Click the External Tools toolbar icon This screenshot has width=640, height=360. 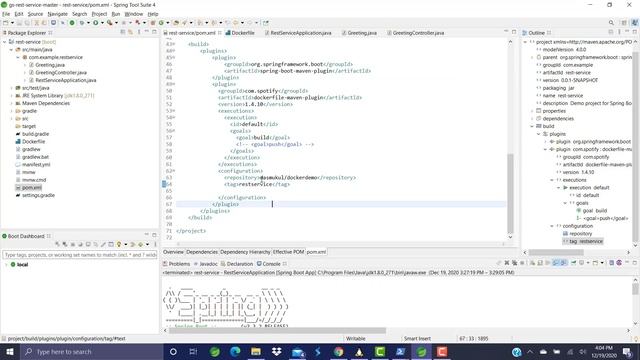click(x=109, y=23)
